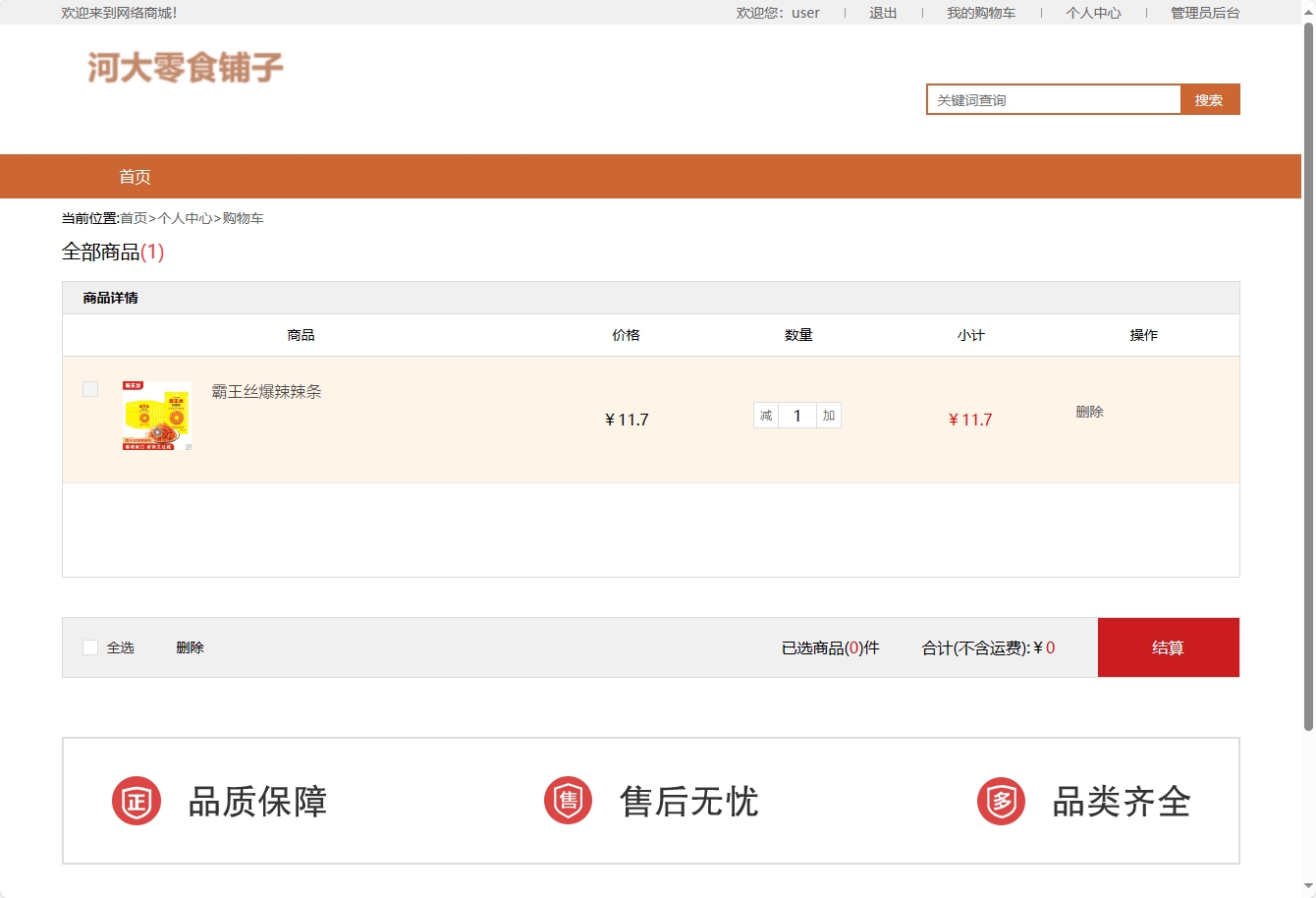Click 删除 next to the 全选 option
Viewport: 1316px width, 898px height.
[x=189, y=646]
